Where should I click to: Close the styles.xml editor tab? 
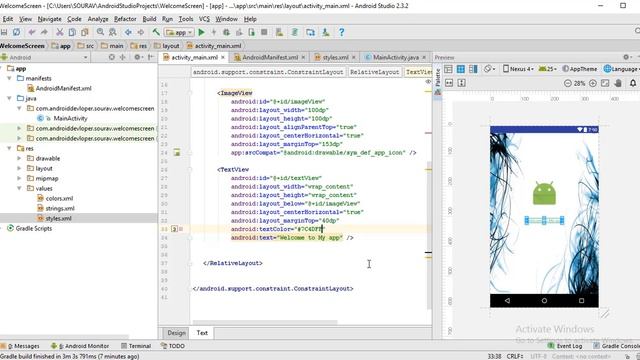(353, 58)
